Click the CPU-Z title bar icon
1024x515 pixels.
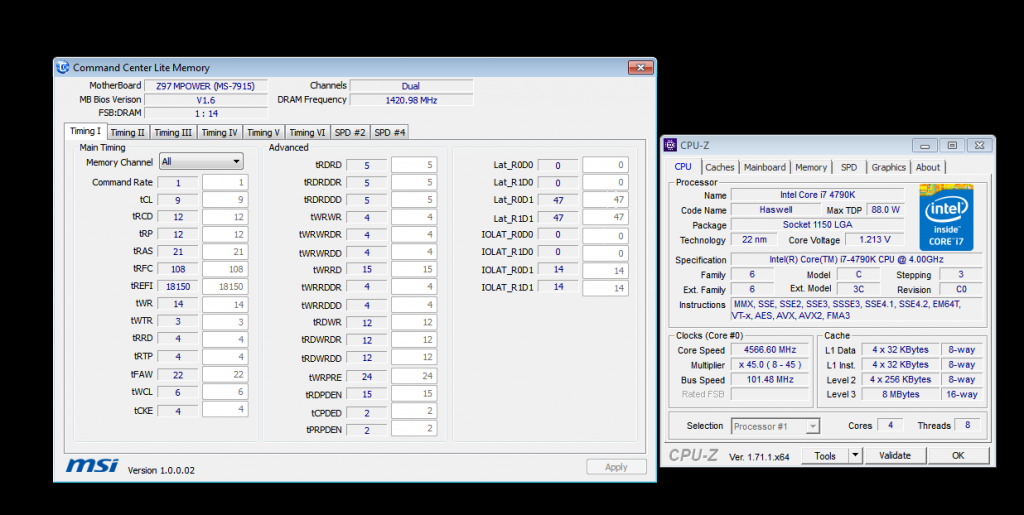coord(670,145)
